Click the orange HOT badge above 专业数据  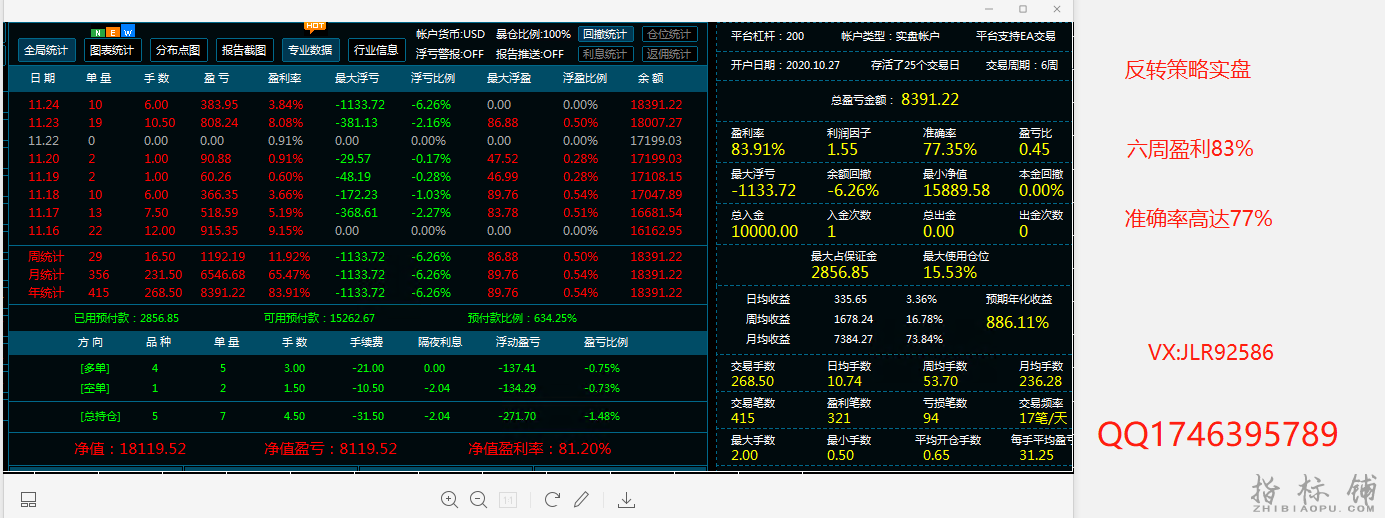[x=315, y=26]
